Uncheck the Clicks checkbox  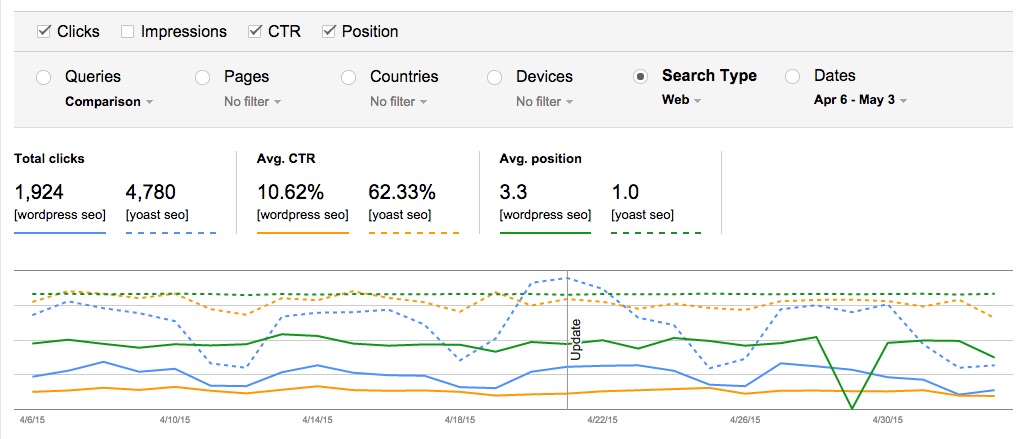44,31
